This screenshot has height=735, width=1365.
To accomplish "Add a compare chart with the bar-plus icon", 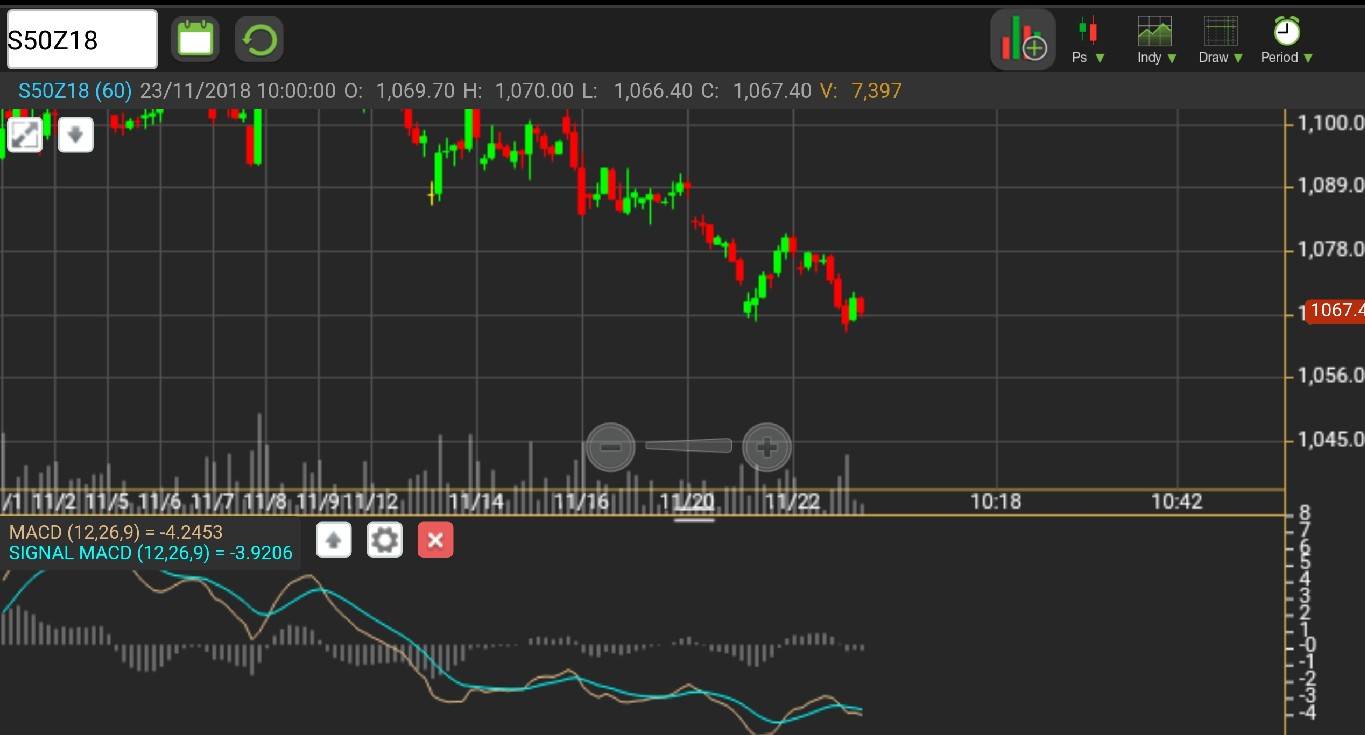I will coord(1022,40).
